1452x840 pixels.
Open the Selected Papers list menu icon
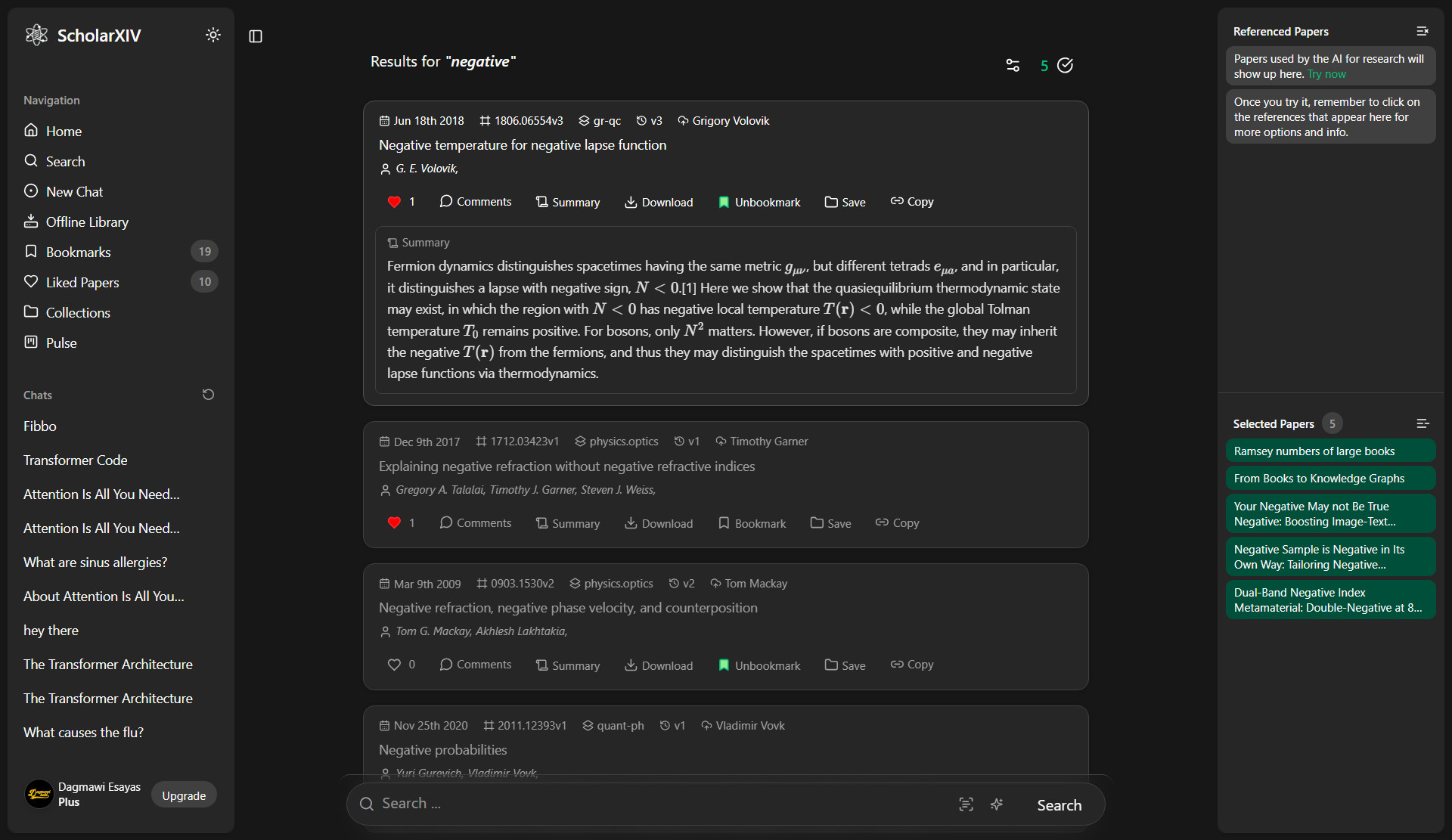click(x=1423, y=423)
